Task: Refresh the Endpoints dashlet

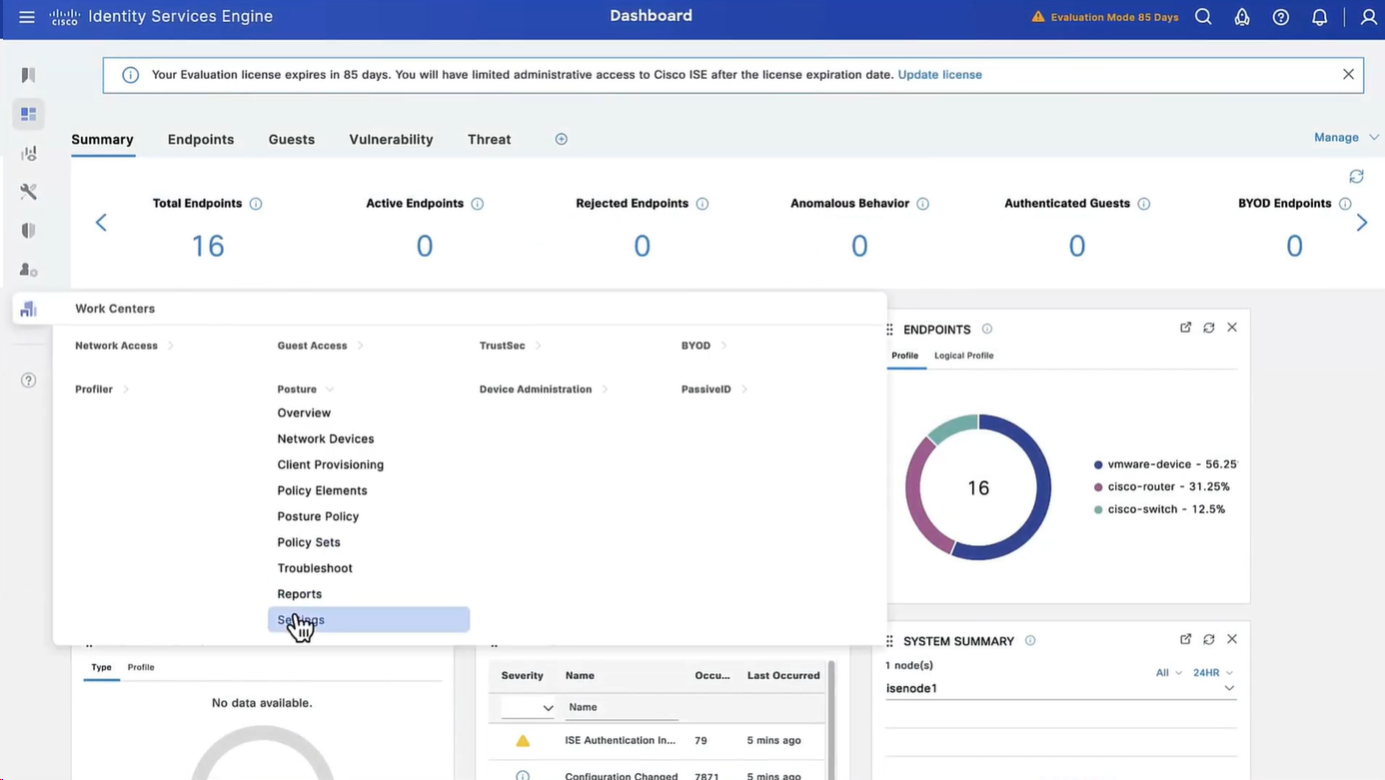Action: pyautogui.click(x=1209, y=328)
